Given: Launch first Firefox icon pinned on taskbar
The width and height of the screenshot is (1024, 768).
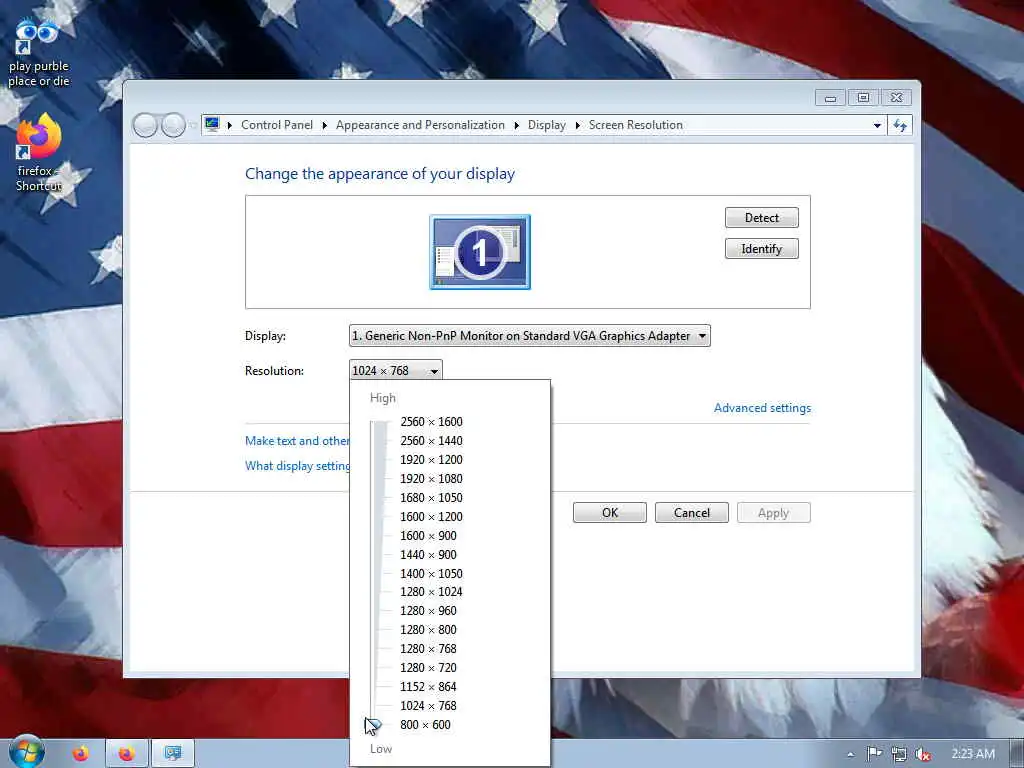Looking at the screenshot, I should click(81, 754).
